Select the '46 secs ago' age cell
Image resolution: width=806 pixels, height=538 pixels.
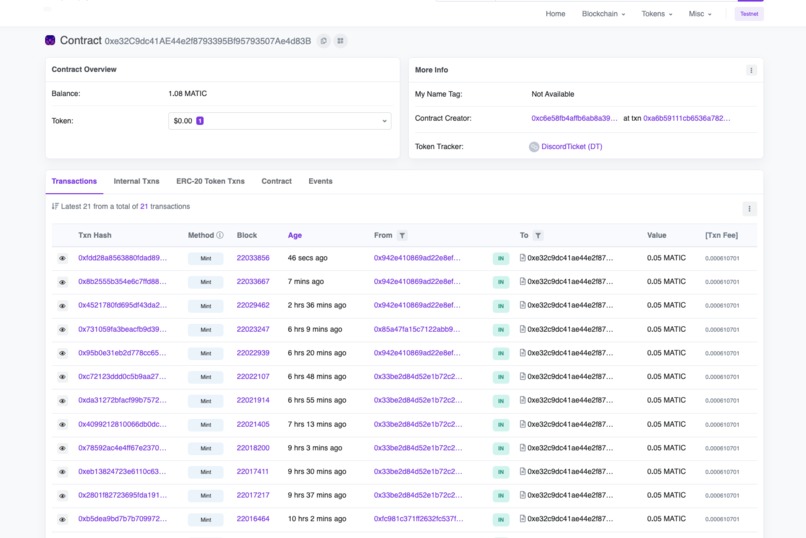tap(307, 257)
